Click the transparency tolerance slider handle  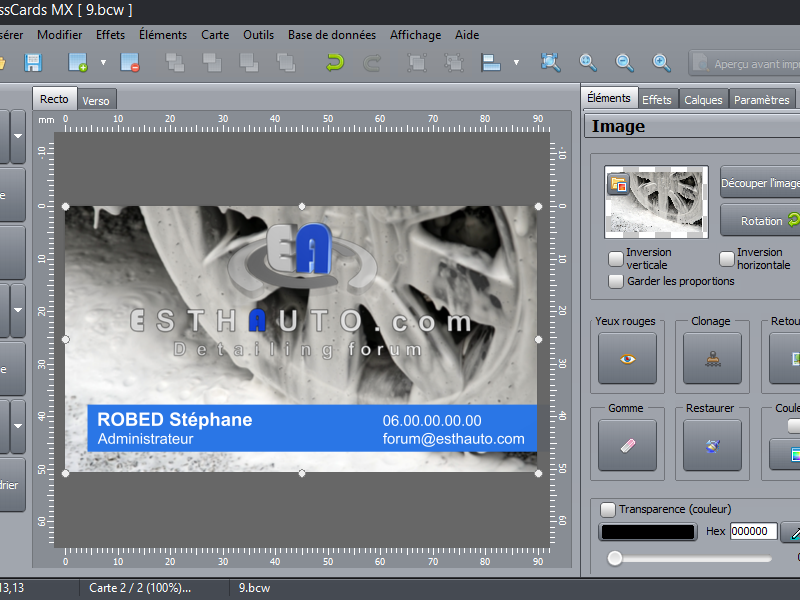click(x=615, y=558)
